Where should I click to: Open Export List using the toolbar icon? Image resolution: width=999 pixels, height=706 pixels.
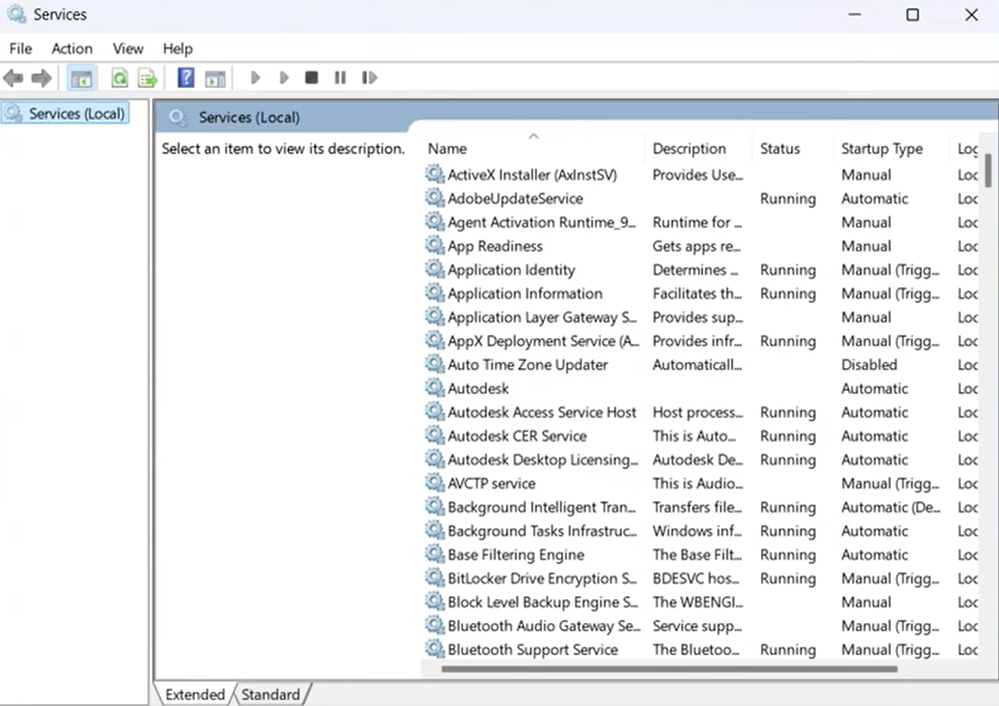[x=147, y=78]
